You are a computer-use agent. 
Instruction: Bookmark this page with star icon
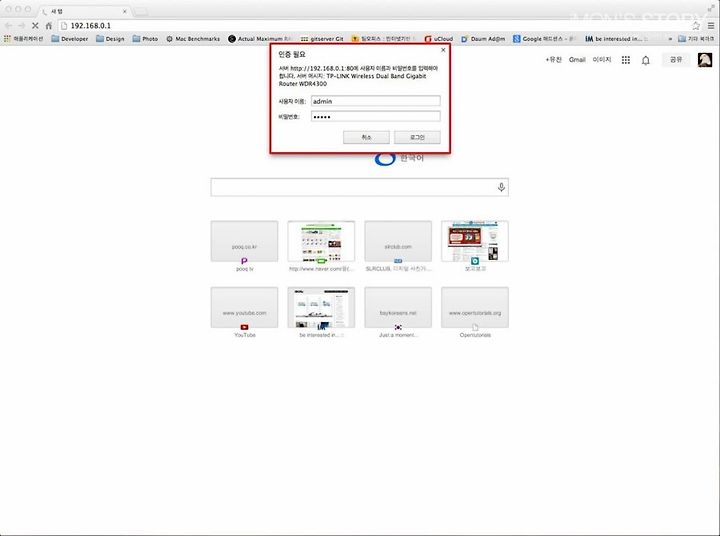(696, 26)
